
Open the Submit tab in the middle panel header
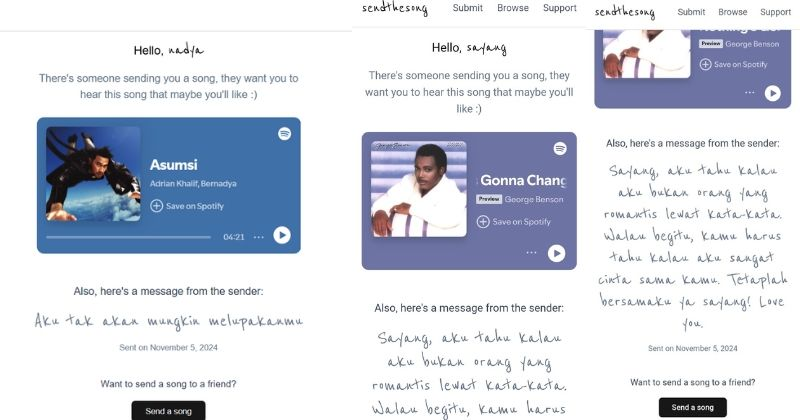point(467,8)
